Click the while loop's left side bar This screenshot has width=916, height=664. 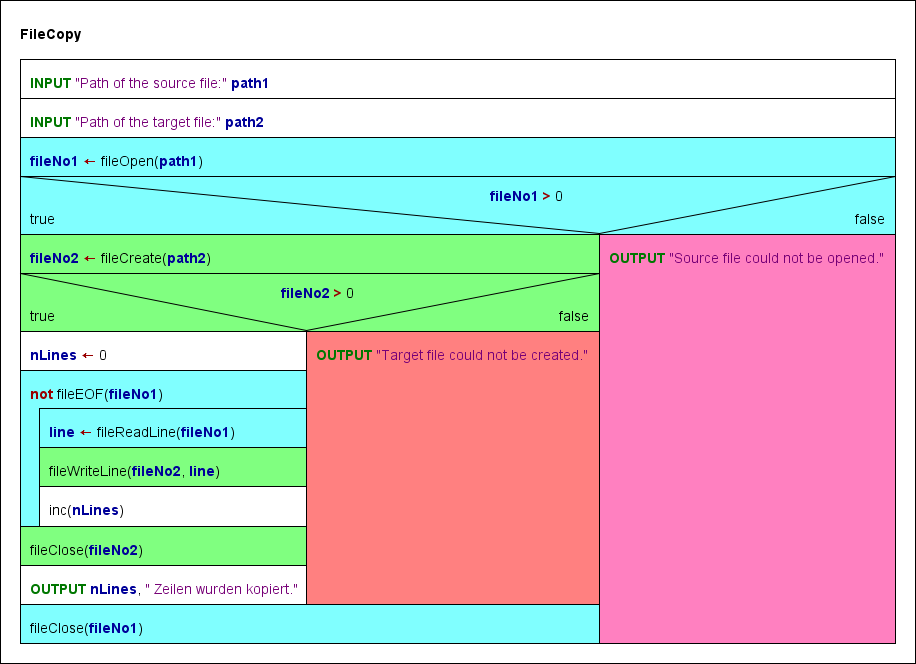click(30, 467)
